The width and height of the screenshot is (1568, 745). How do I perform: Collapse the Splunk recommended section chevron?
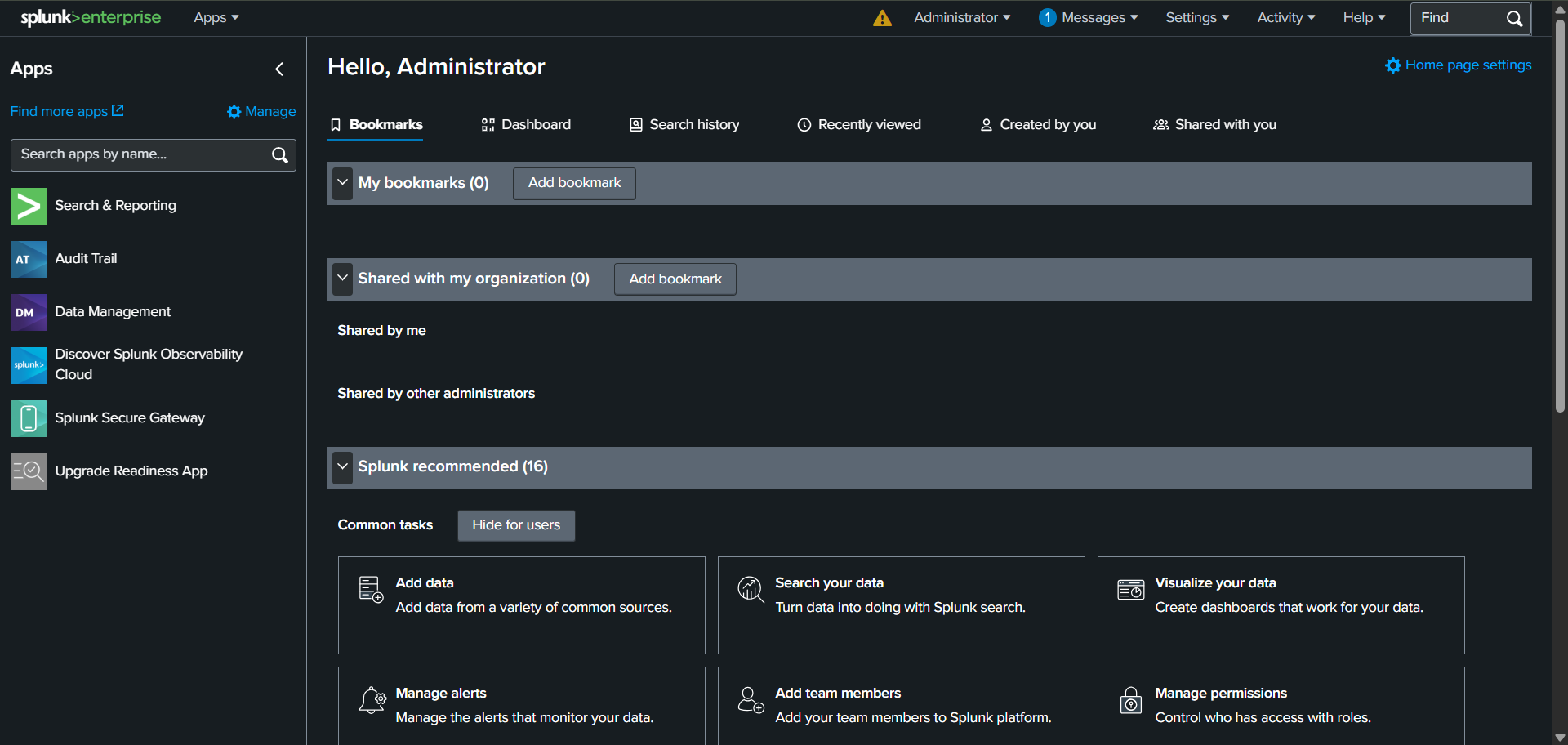(x=343, y=467)
